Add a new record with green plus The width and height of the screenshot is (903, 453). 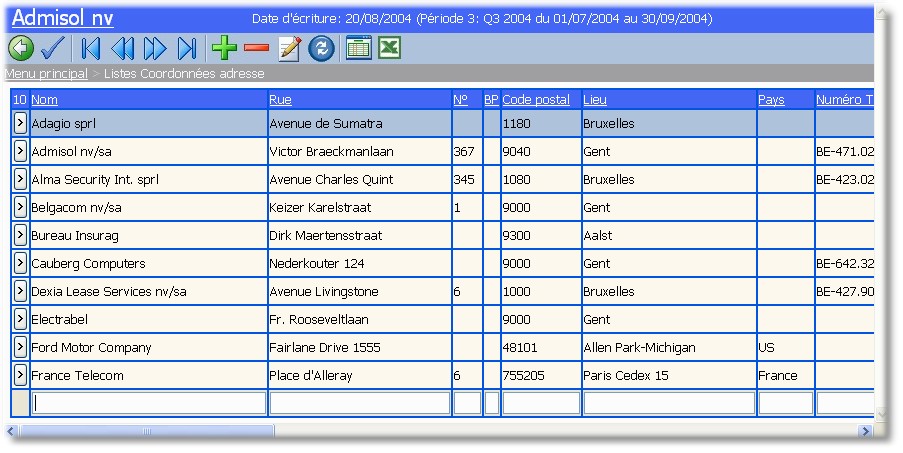click(x=224, y=48)
